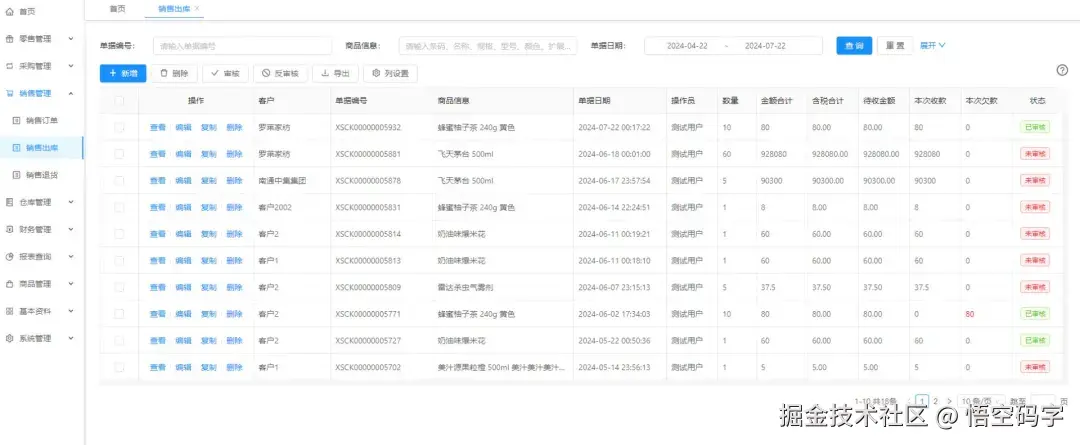Viewport: 1080px width, 445px height.
Task: Click the 导出 download icon button
Action: tap(335, 73)
